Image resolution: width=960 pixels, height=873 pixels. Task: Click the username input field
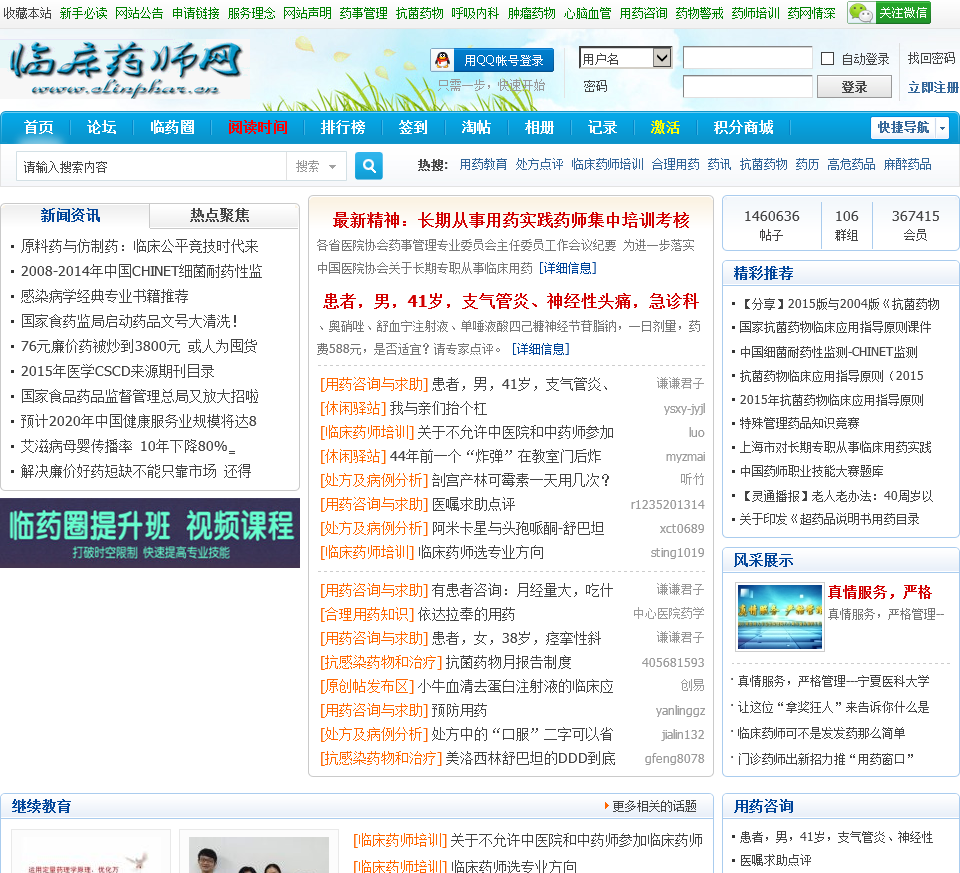(748, 58)
